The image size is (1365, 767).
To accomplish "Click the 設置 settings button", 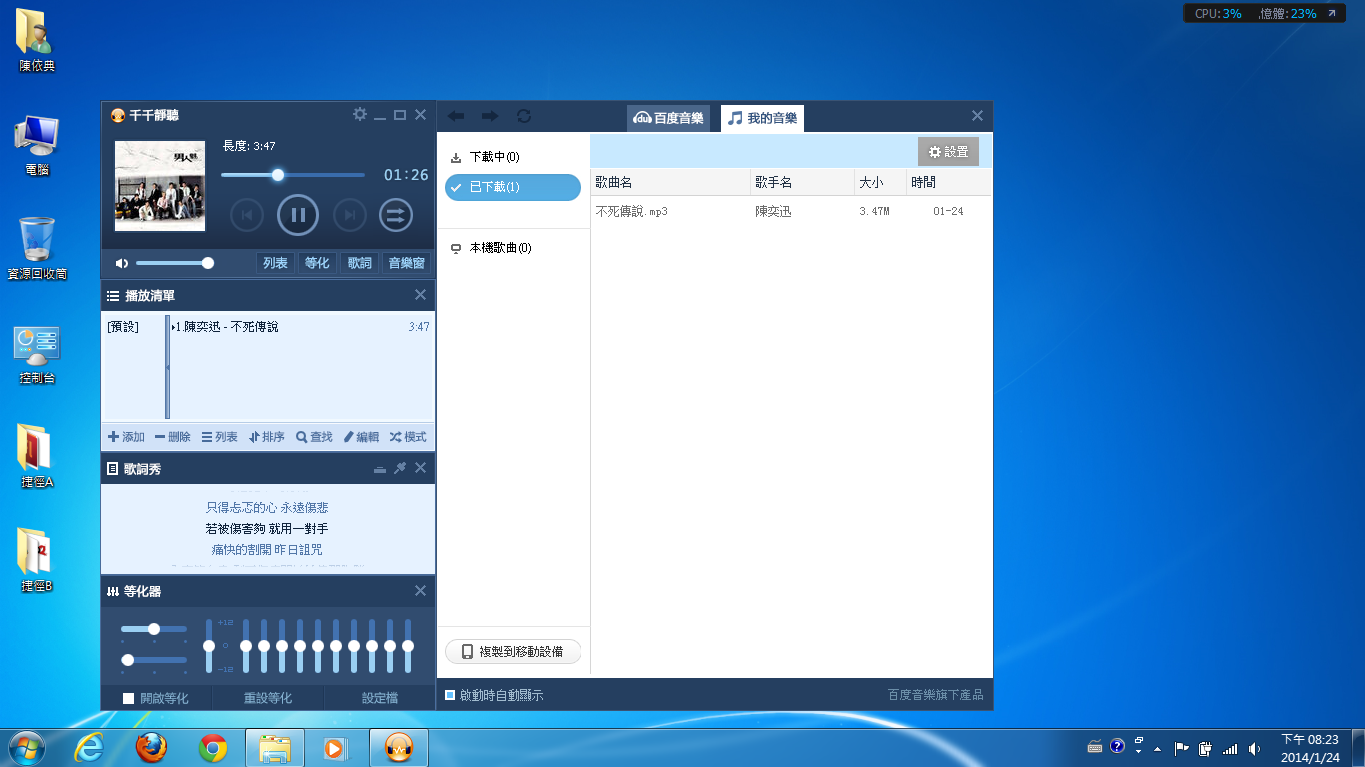I will [x=948, y=151].
